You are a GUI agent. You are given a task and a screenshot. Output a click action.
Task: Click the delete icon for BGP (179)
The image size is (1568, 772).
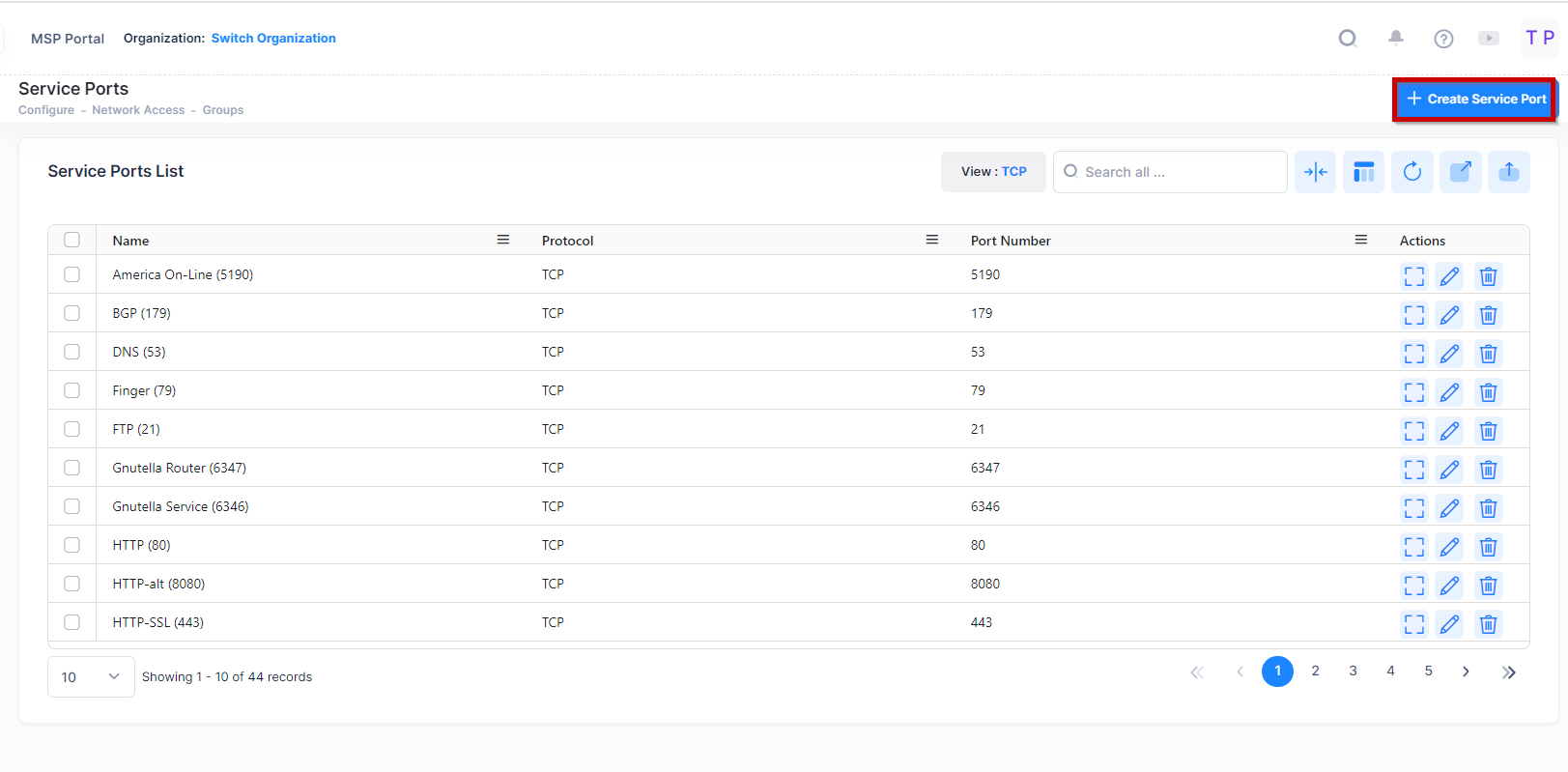pyautogui.click(x=1488, y=315)
